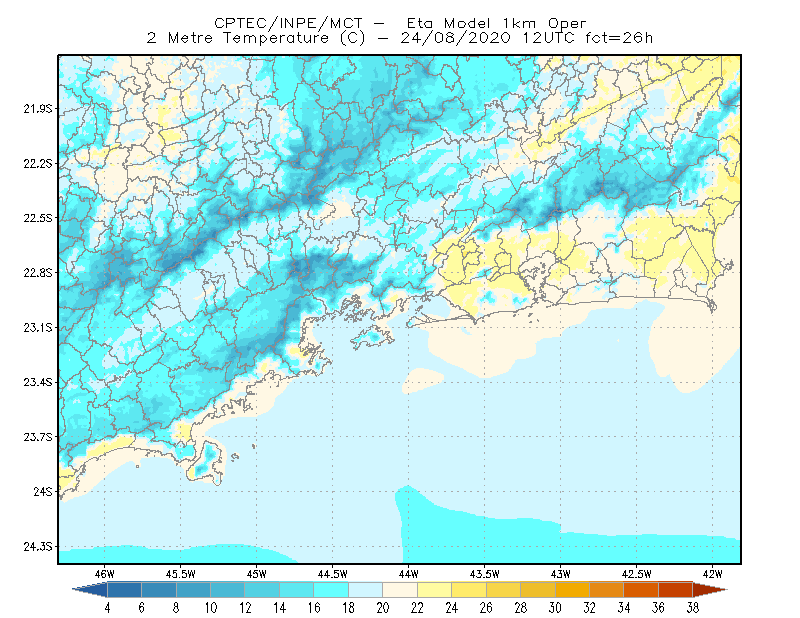Click the colorbar tick label '28'
Viewport: 800px width, 618px height.
[520, 608]
